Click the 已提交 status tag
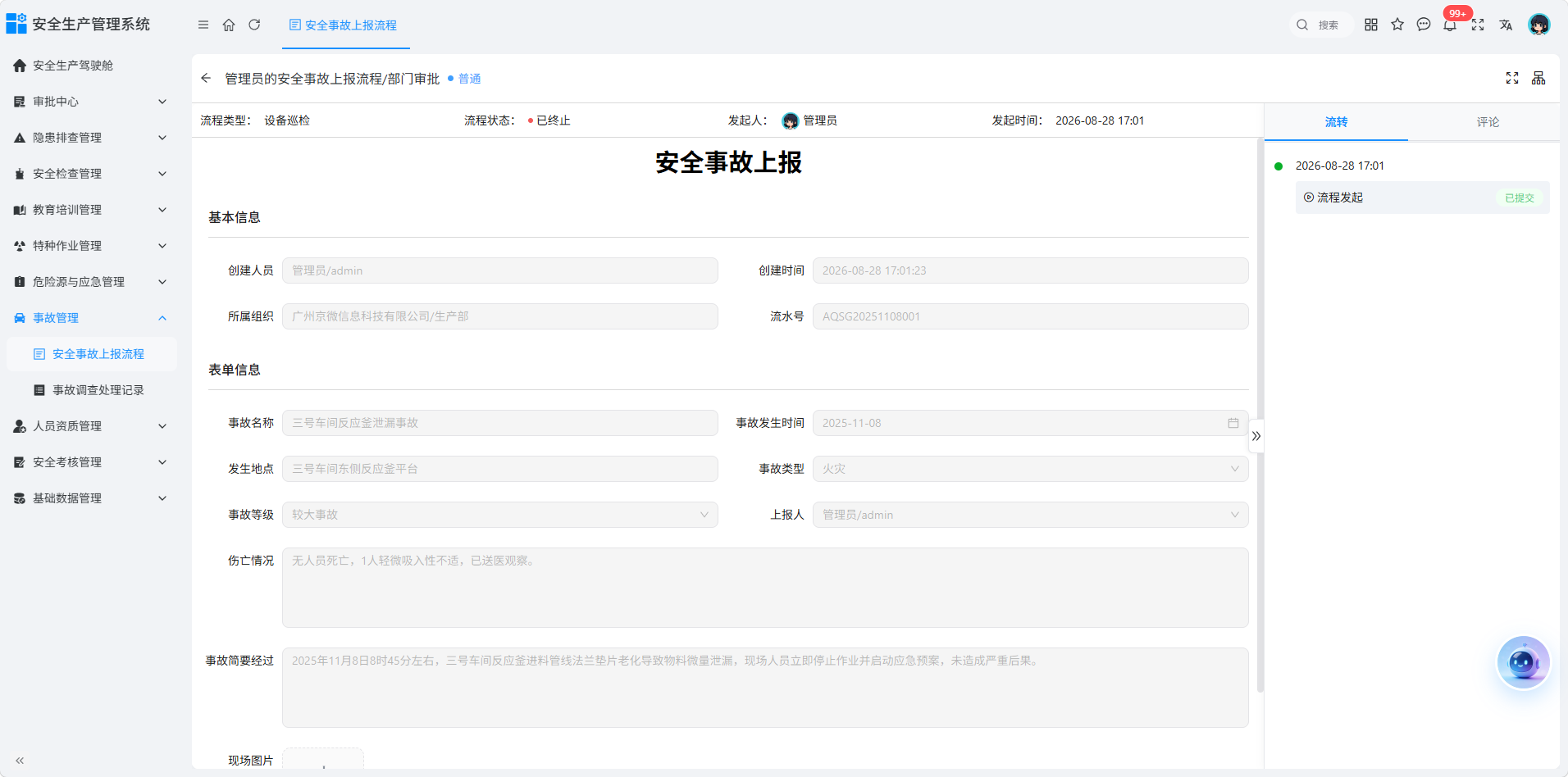 point(1519,198)
